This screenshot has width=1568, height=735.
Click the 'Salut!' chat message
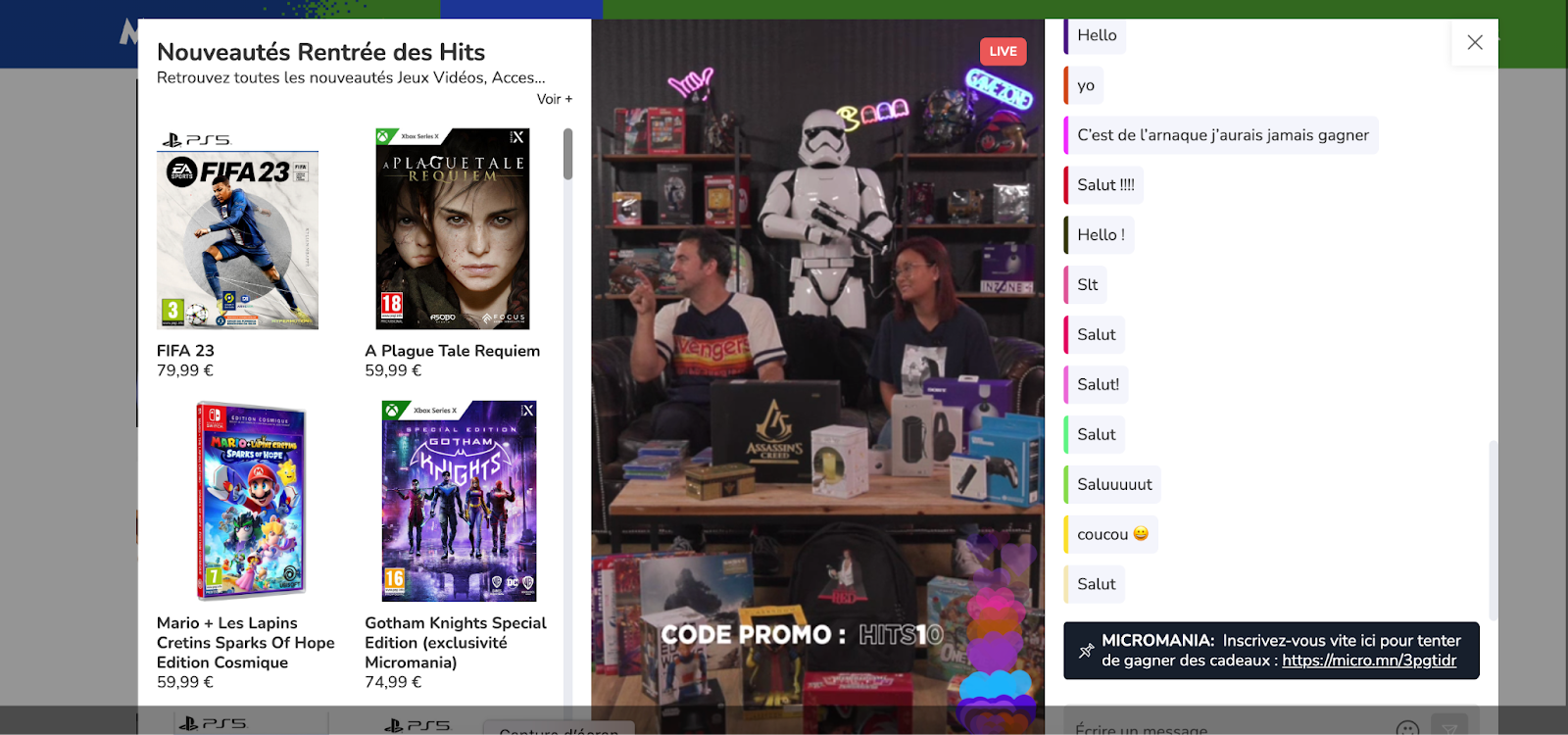(1098, 385)
